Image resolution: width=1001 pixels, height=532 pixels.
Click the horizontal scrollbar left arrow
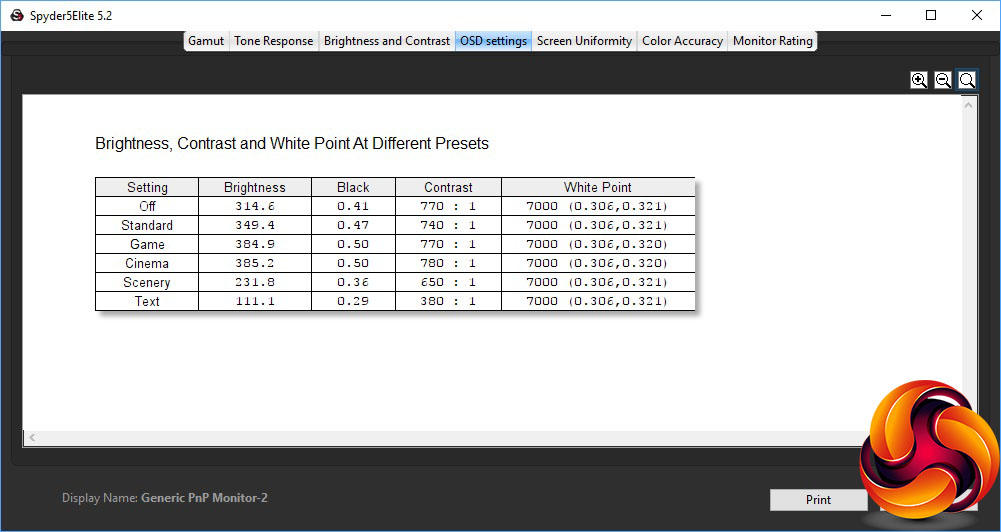(x=32, y=438)
